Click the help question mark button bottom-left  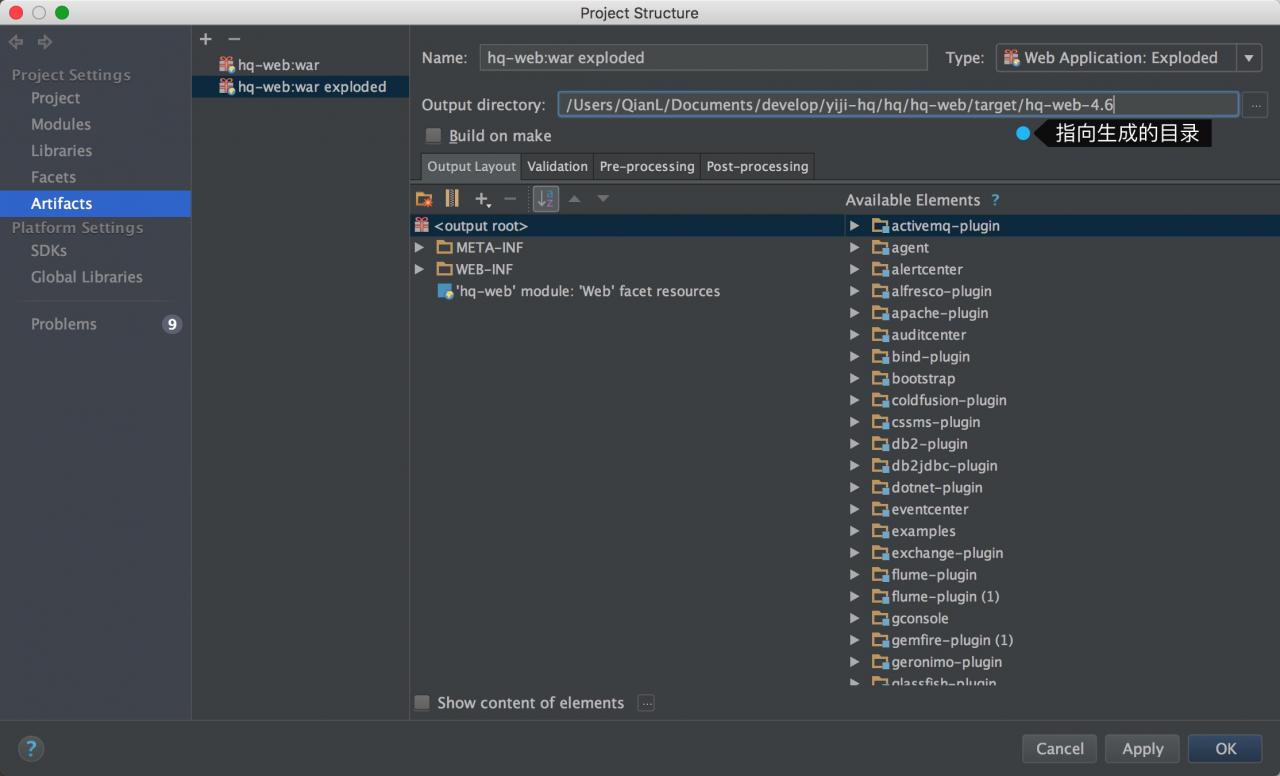click(31, 748)
